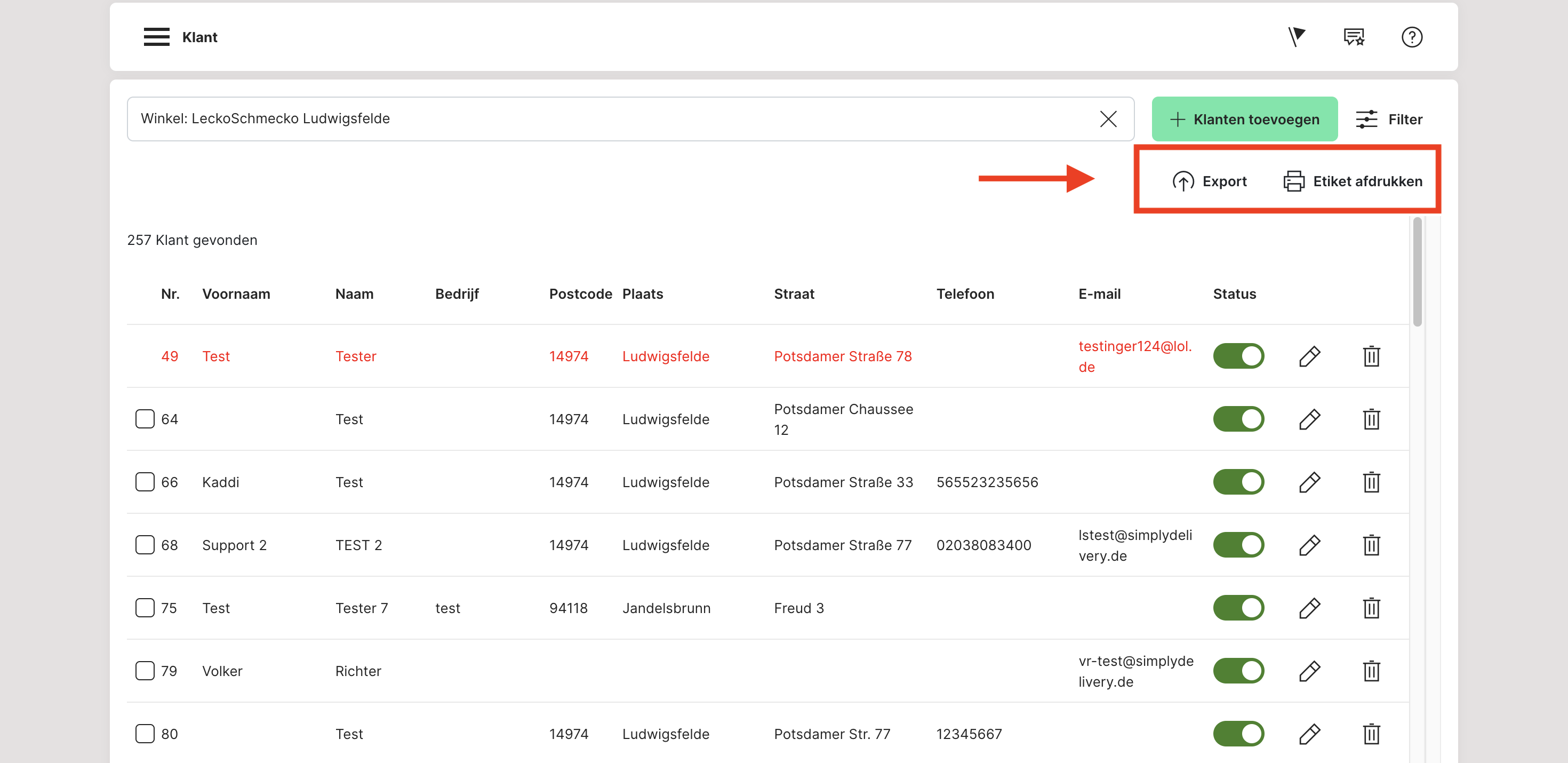Open the help question mark icon
The width and height of the screenshot is (1568, 763).
pyautogui.click(x=1411, y=36)
